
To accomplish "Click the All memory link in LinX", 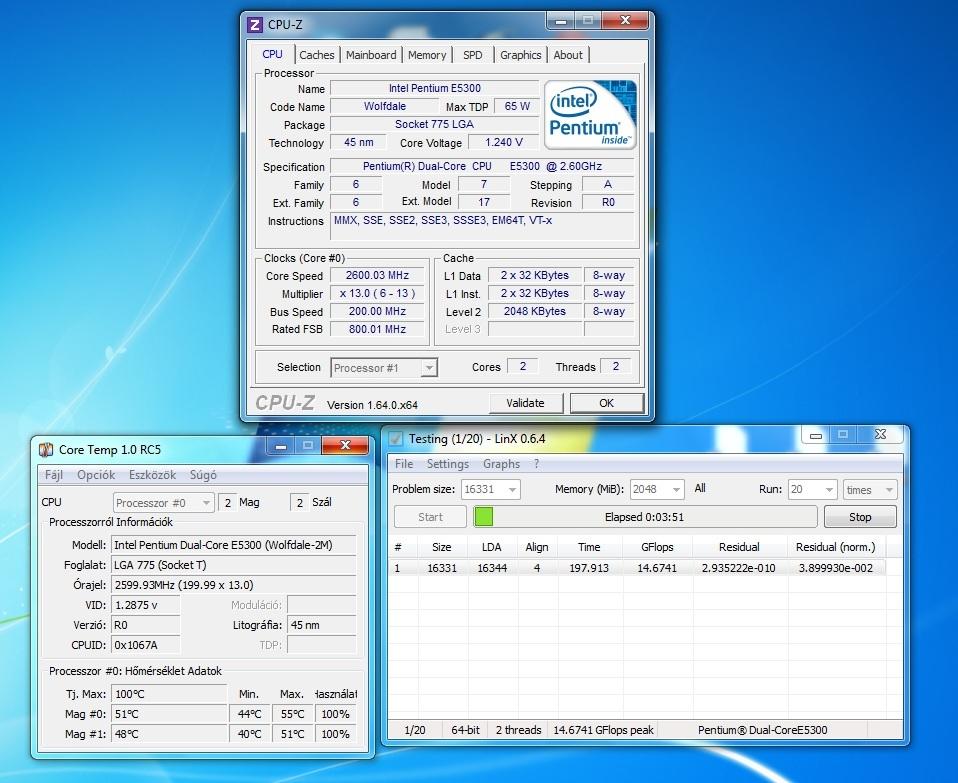I will (700, 489).
